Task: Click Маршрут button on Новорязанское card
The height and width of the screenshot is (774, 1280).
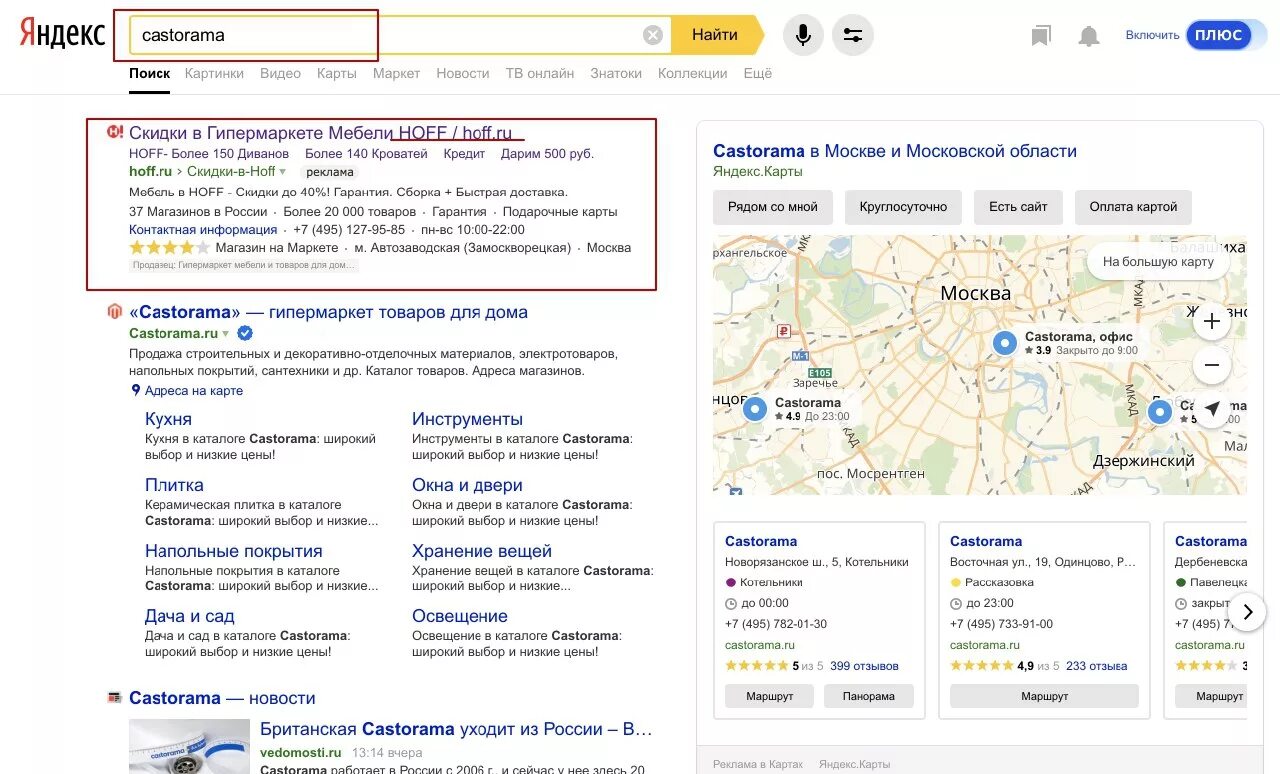Action: (769, 696)
